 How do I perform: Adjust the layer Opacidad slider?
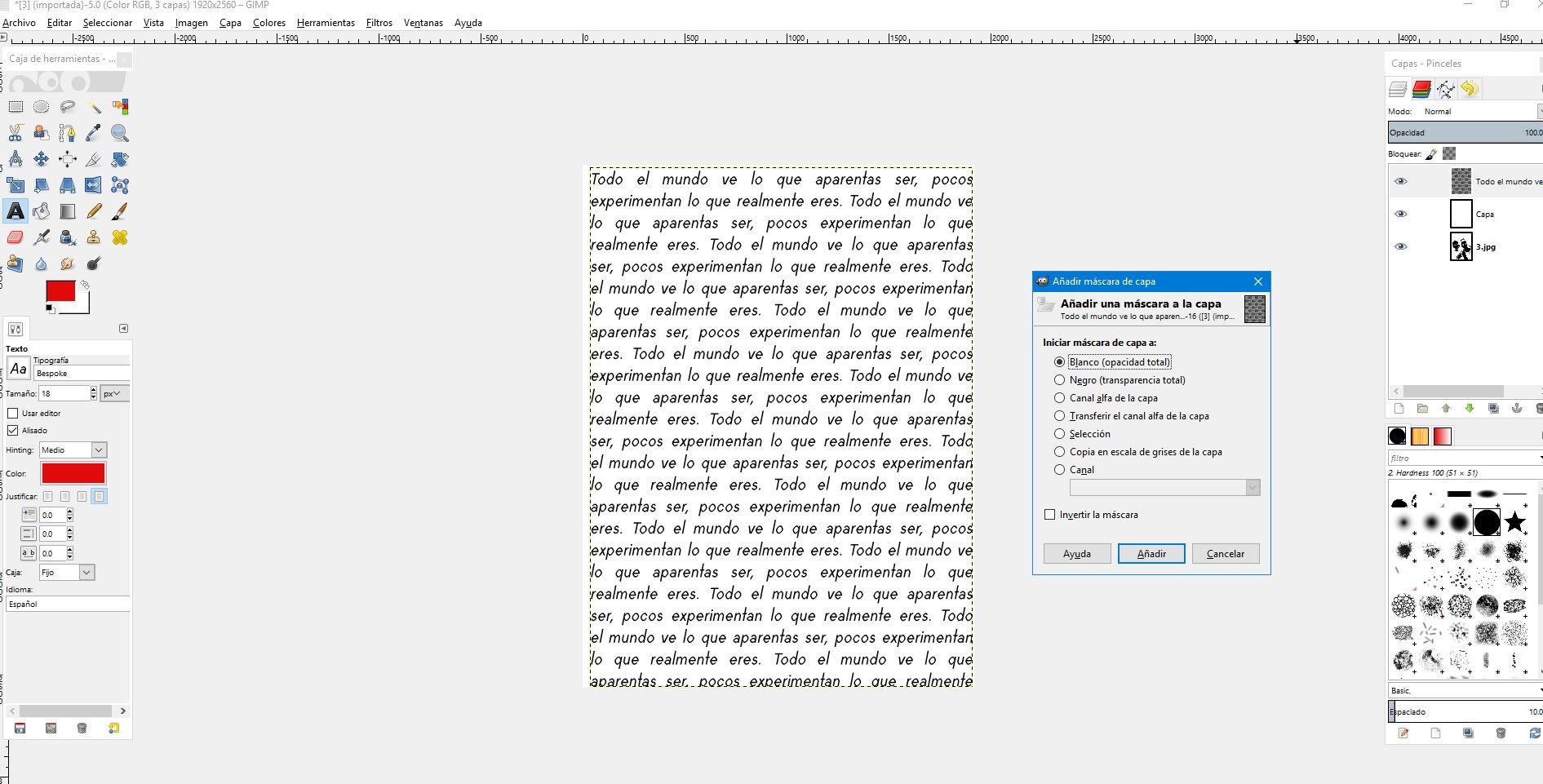click(1465, 132)
